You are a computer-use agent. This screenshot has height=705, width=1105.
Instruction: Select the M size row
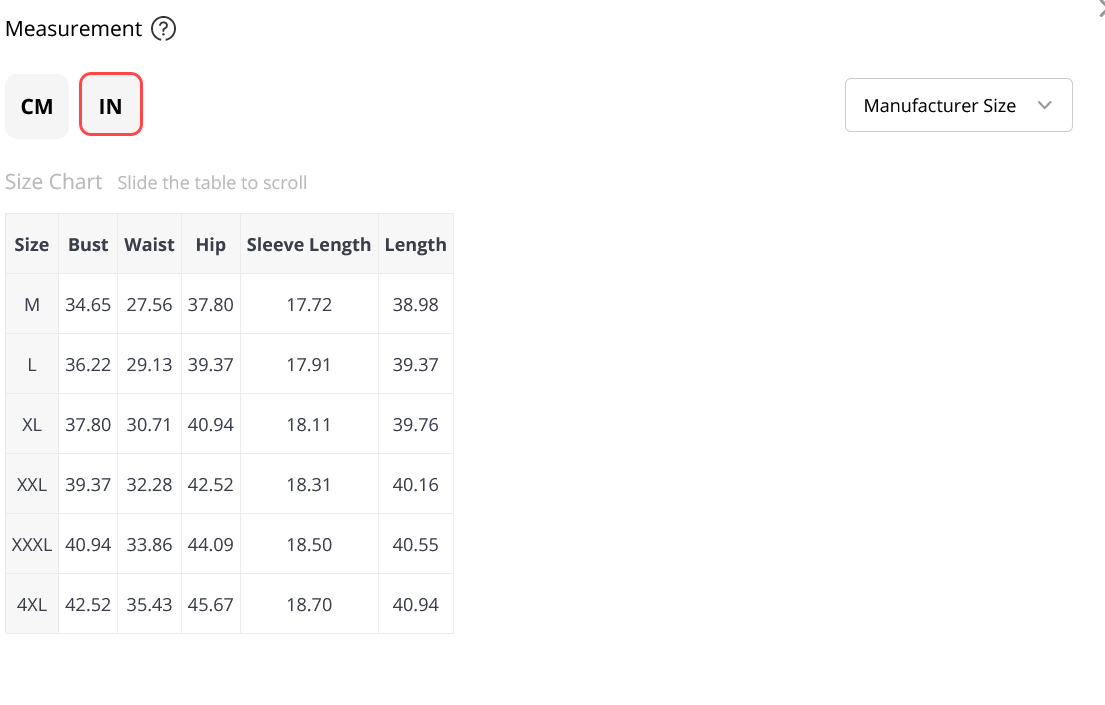230,304
